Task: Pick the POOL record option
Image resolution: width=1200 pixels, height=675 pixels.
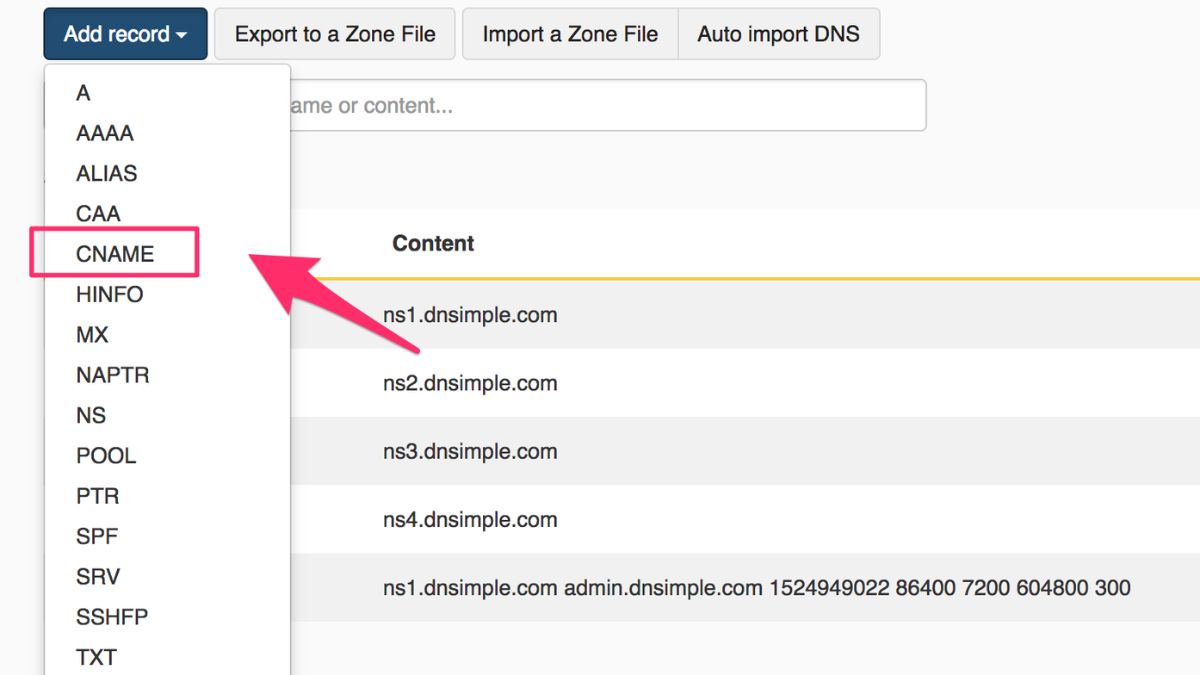Action: tap(105, 456)
